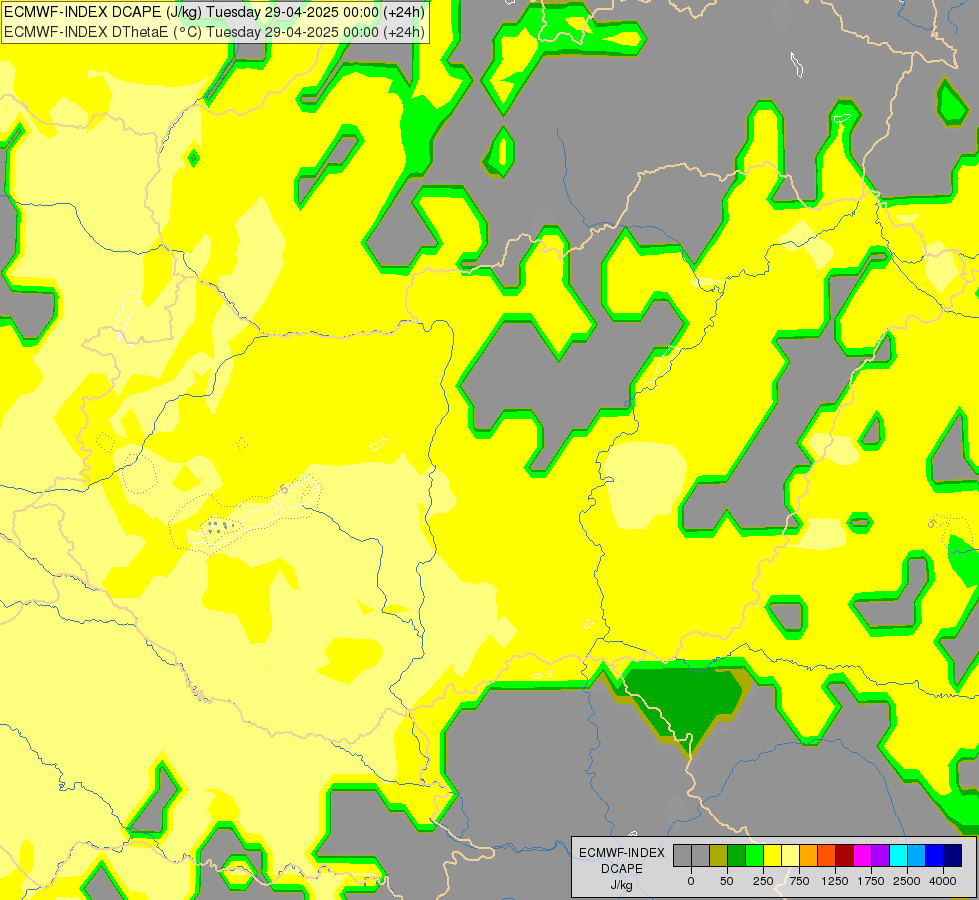Click the olive legend color swatch

coord(719,855)
